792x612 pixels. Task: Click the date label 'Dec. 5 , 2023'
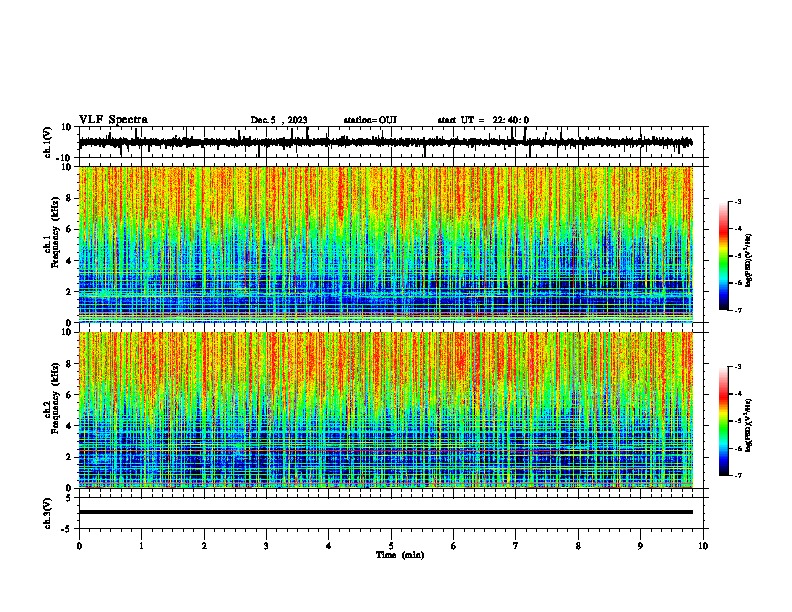click(x=279, y=120)
